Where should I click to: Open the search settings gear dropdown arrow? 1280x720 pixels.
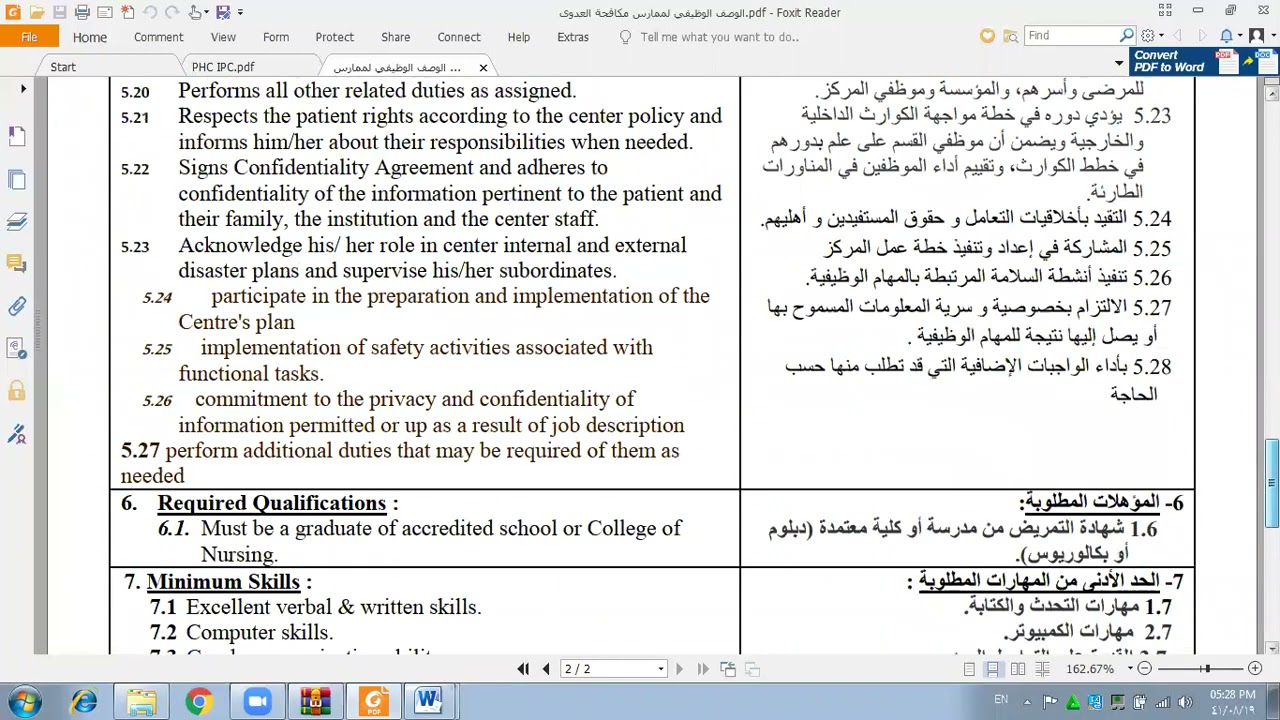click(x=1159, y=36)
